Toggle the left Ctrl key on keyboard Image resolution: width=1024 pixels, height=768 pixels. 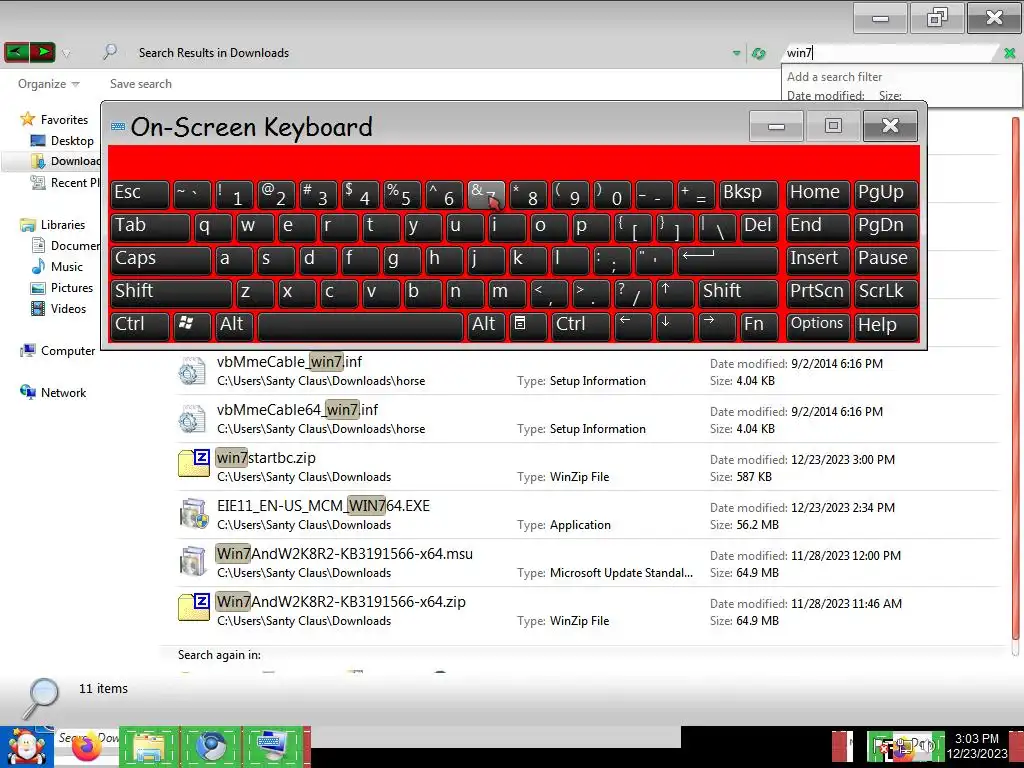[x=140, y=325]
